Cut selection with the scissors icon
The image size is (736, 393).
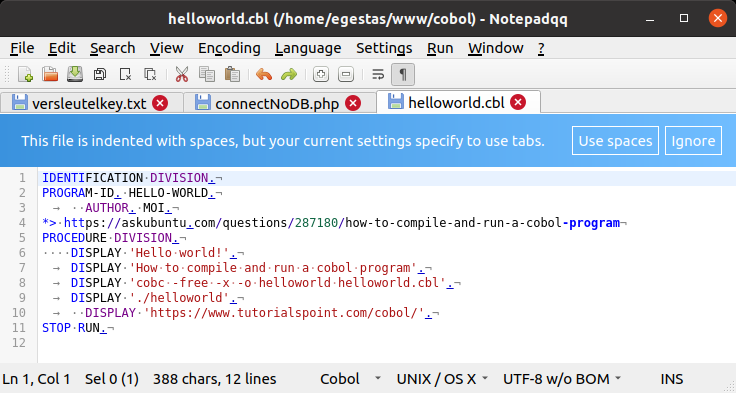point(182,74)
